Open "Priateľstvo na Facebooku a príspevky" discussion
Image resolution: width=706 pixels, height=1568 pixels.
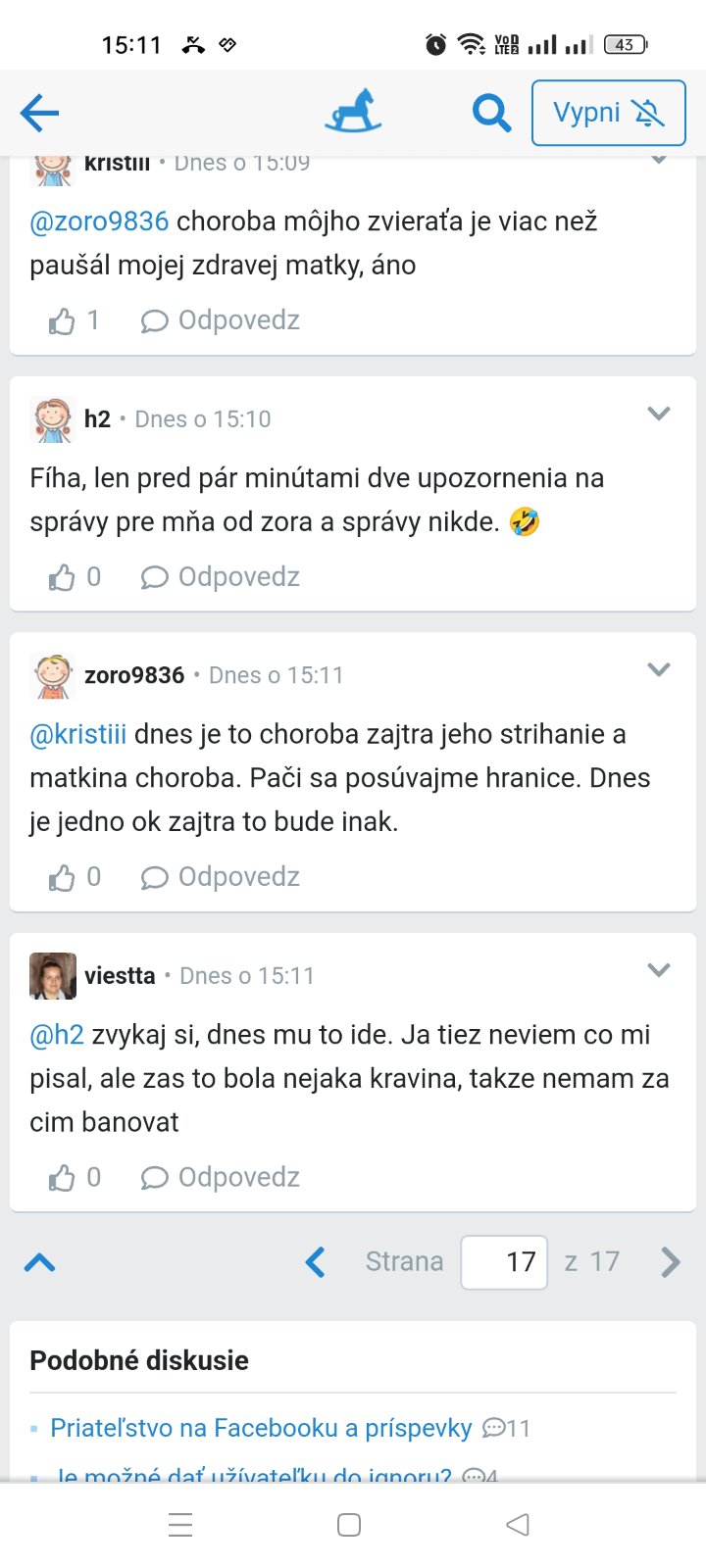point(261,1428)
